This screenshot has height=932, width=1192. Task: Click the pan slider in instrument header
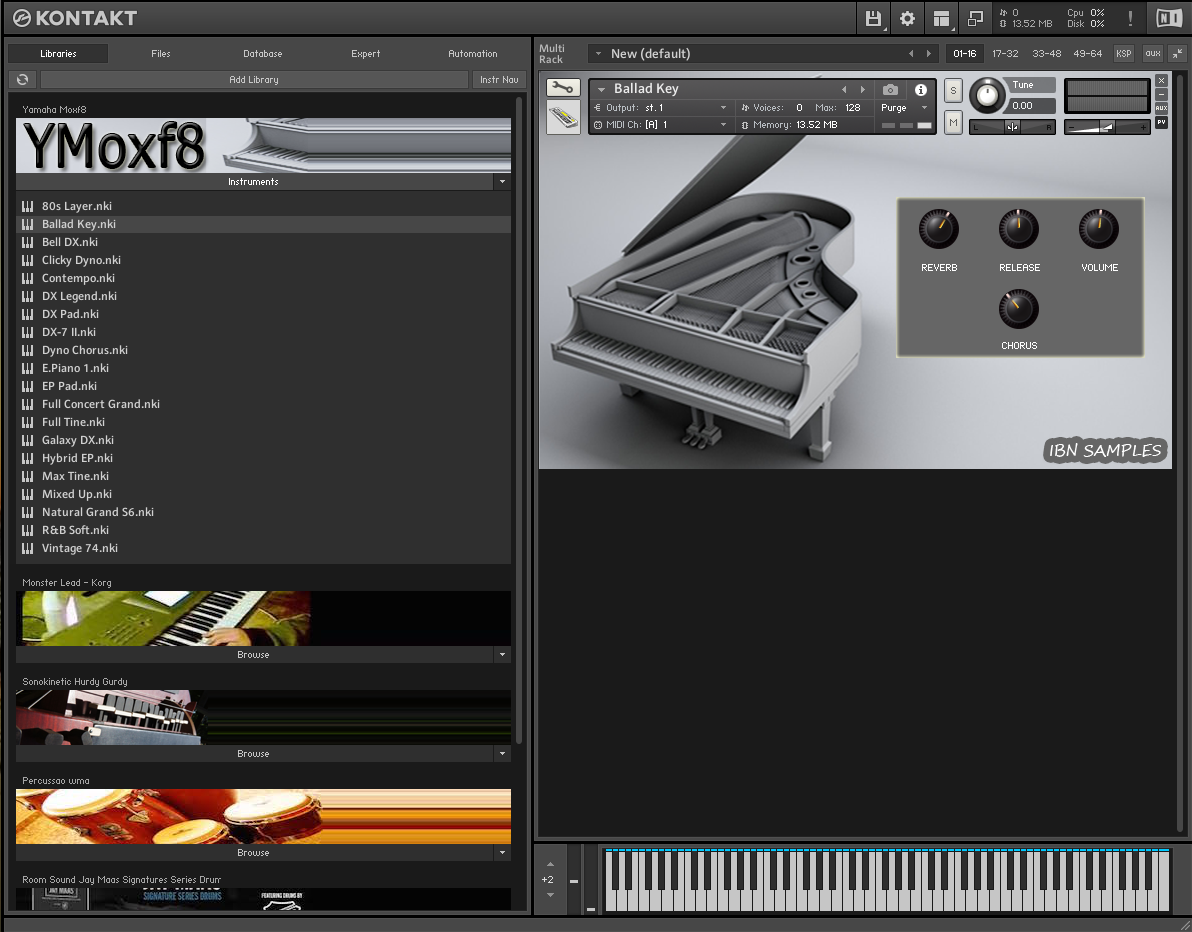point(1013,127)
